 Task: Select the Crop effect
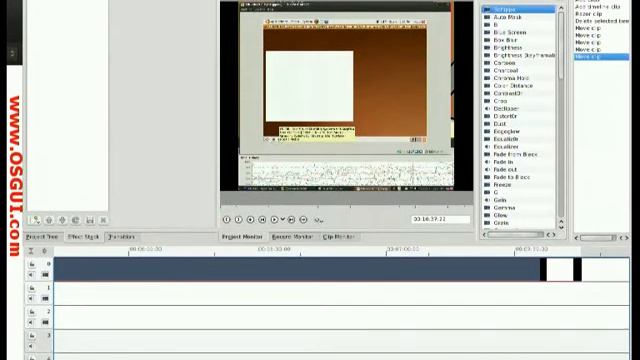click(500, 101)
